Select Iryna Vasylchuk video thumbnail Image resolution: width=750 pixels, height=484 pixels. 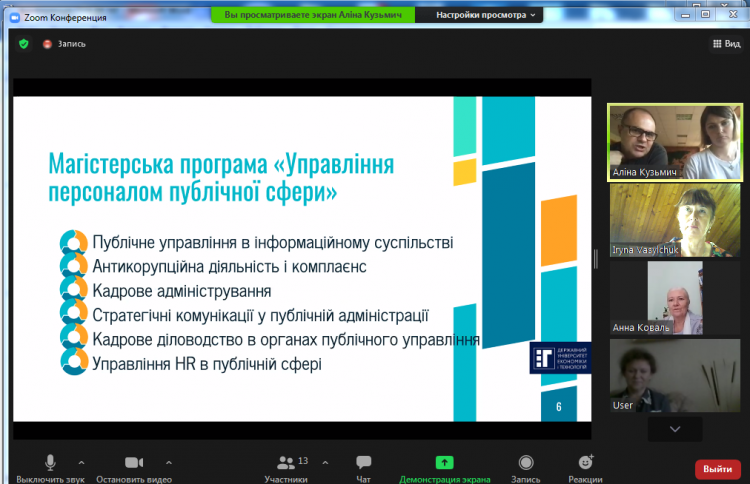[676, 220]
